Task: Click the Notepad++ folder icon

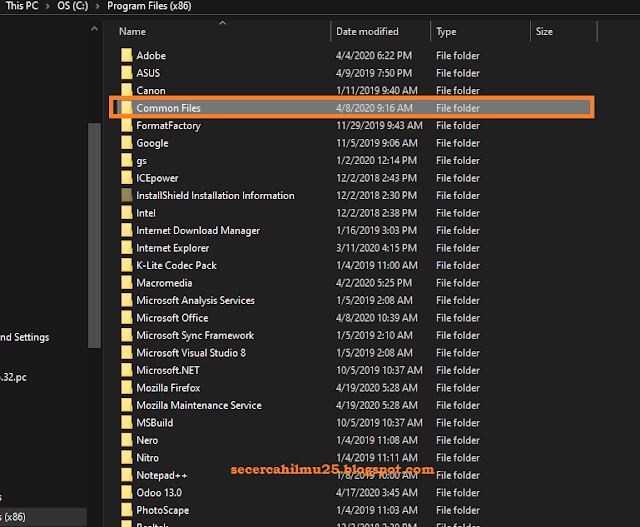Action: pos(127,475)
